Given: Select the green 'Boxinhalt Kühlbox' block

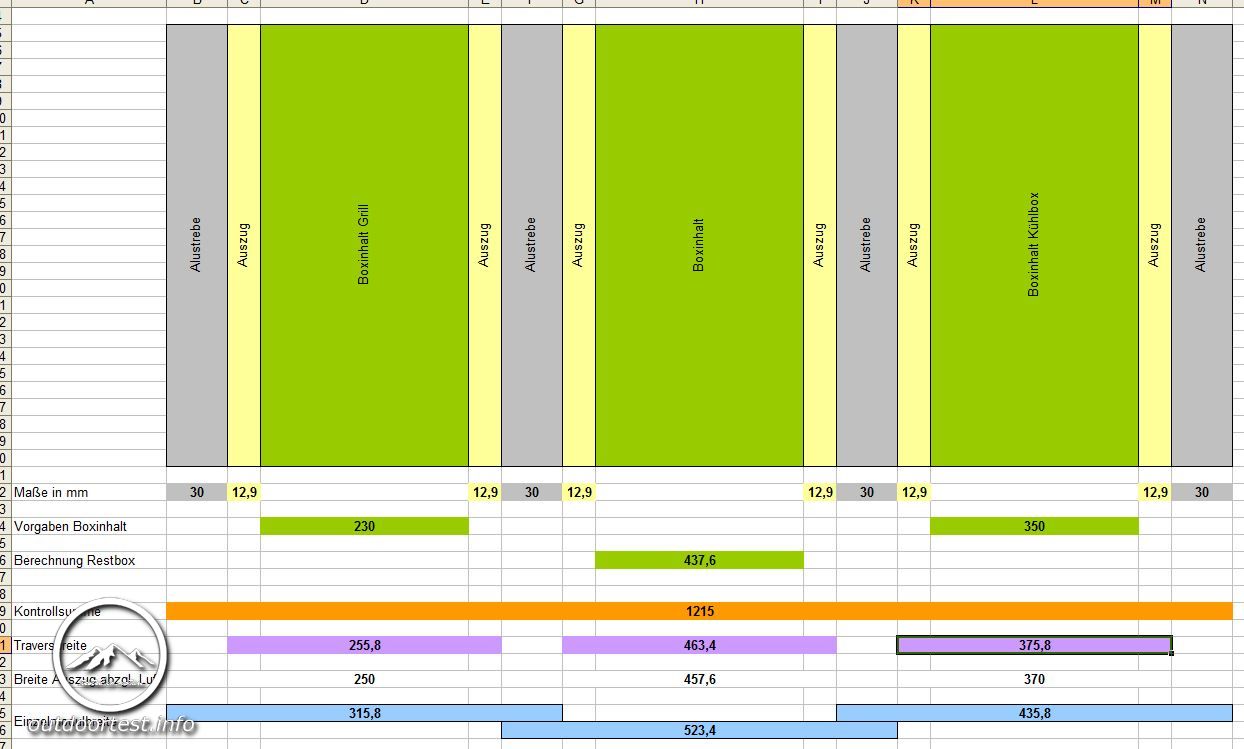Looking at the screenshot, I should tap(1034, 245).
